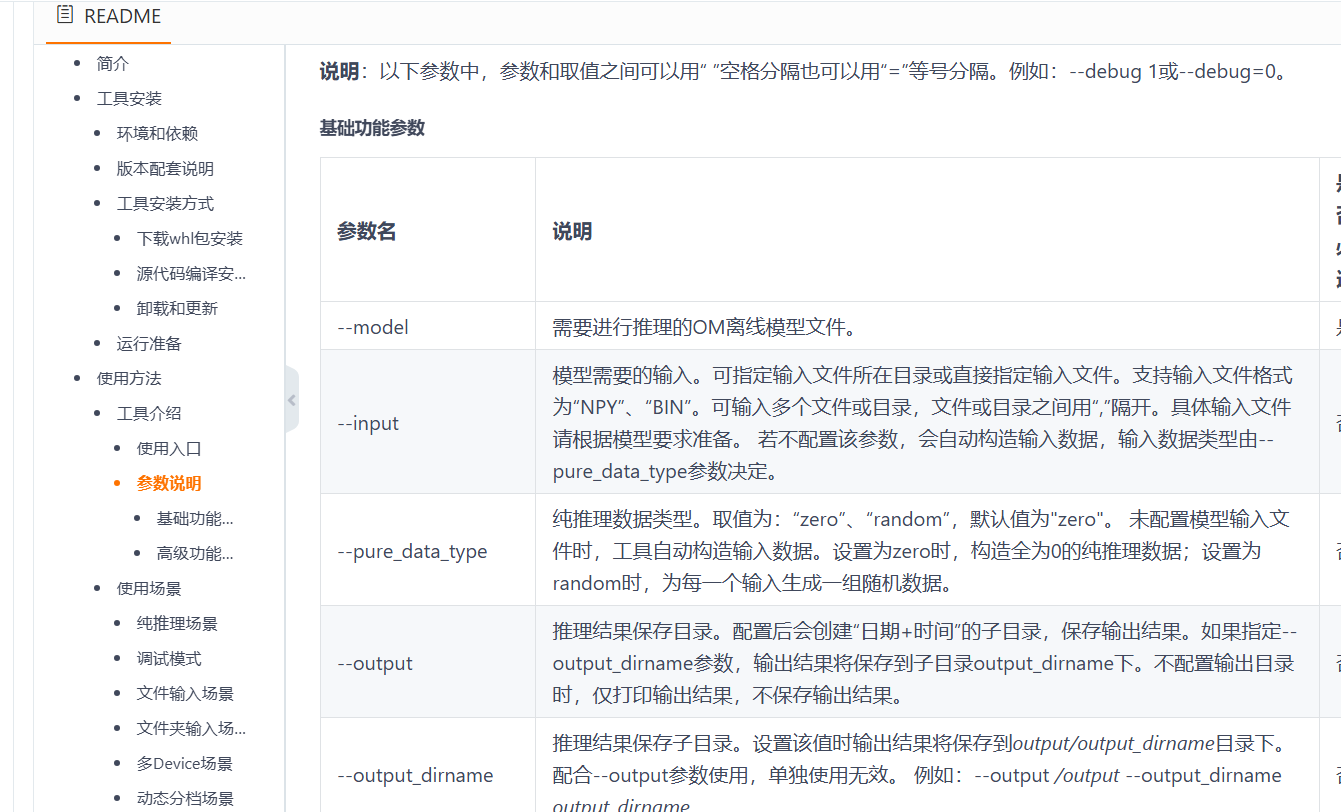Image resolution: width=1341 pixels, height=812 pixels.
Task: Collapse the sidebar with the arrow handle
Action: click(x=291, y=400)
